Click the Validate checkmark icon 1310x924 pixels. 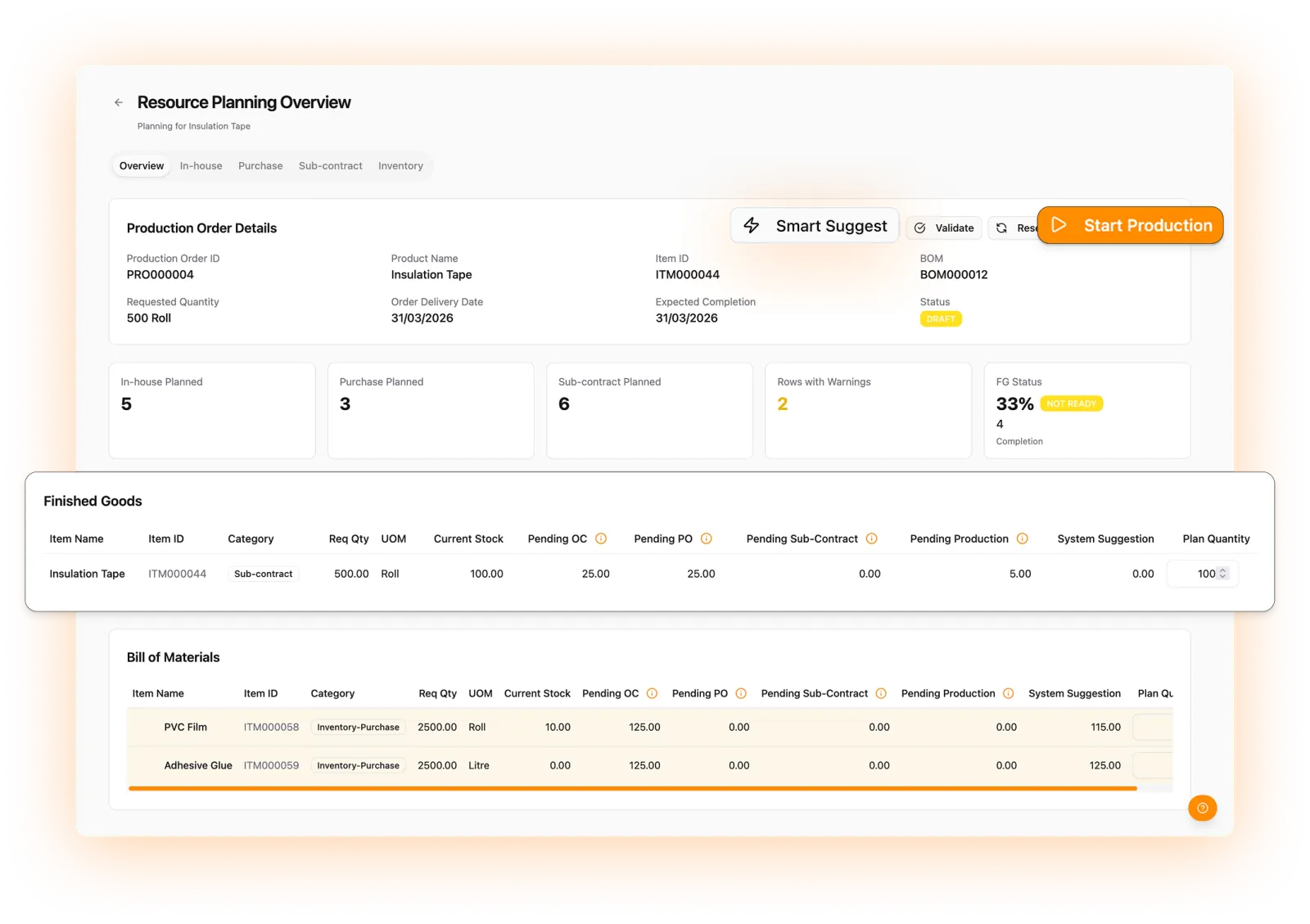pos(920,228)
